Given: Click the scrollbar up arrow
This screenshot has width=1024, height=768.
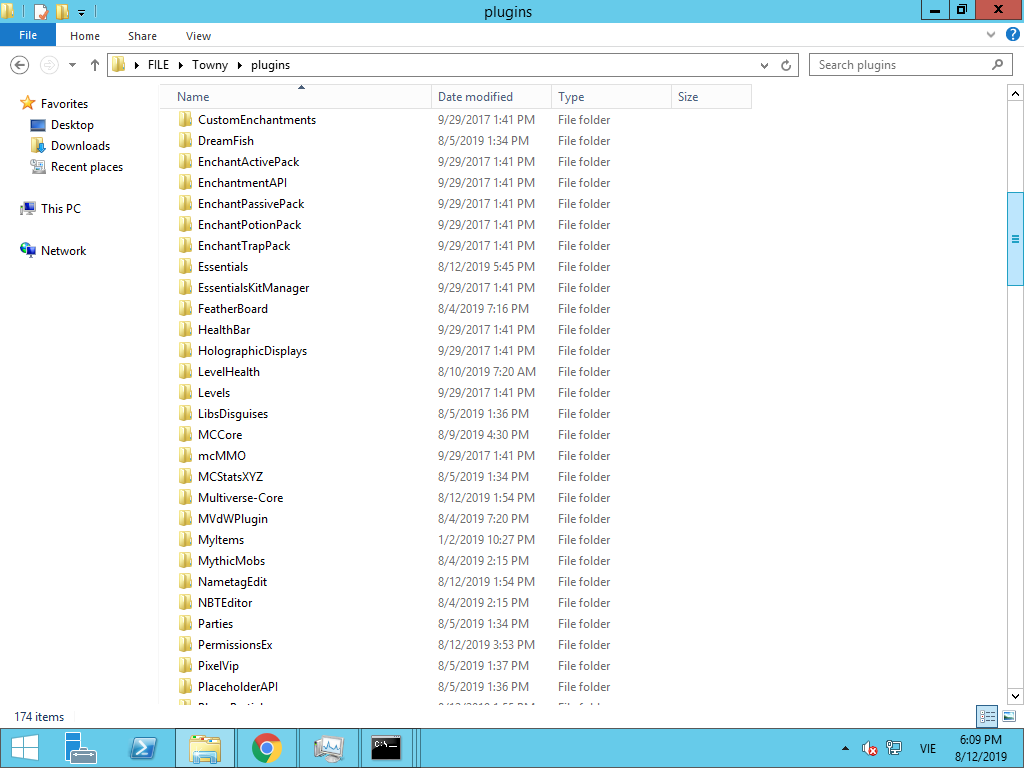Looking at the screenshot, I should tap(1015, 93).
